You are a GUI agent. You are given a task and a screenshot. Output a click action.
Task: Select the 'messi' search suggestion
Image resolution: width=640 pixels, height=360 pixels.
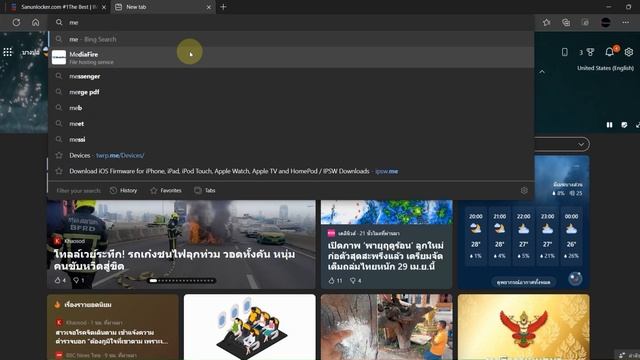tap(291, 140)
